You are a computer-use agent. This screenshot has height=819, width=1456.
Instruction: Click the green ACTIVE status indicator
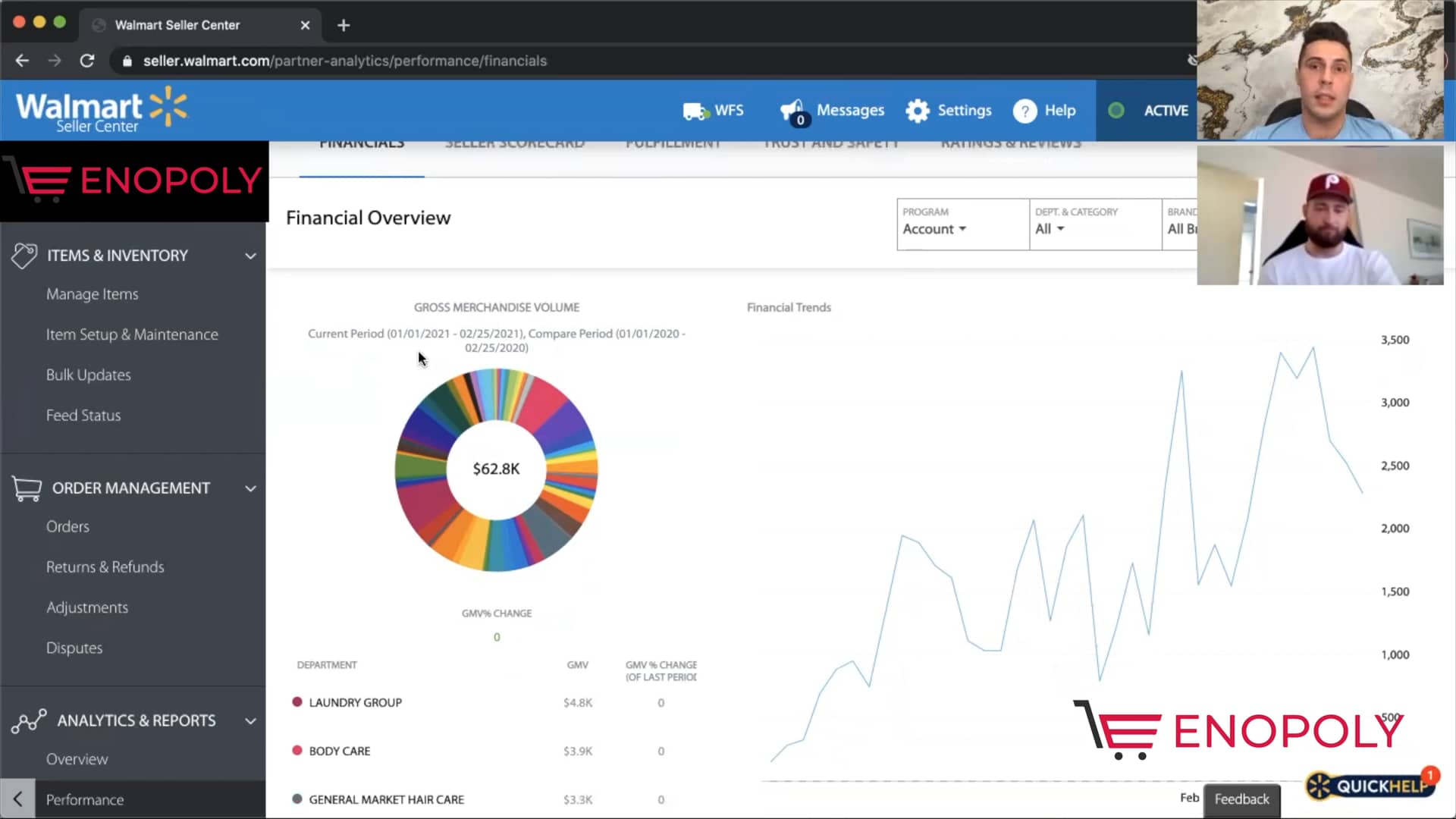point(1116,110)
